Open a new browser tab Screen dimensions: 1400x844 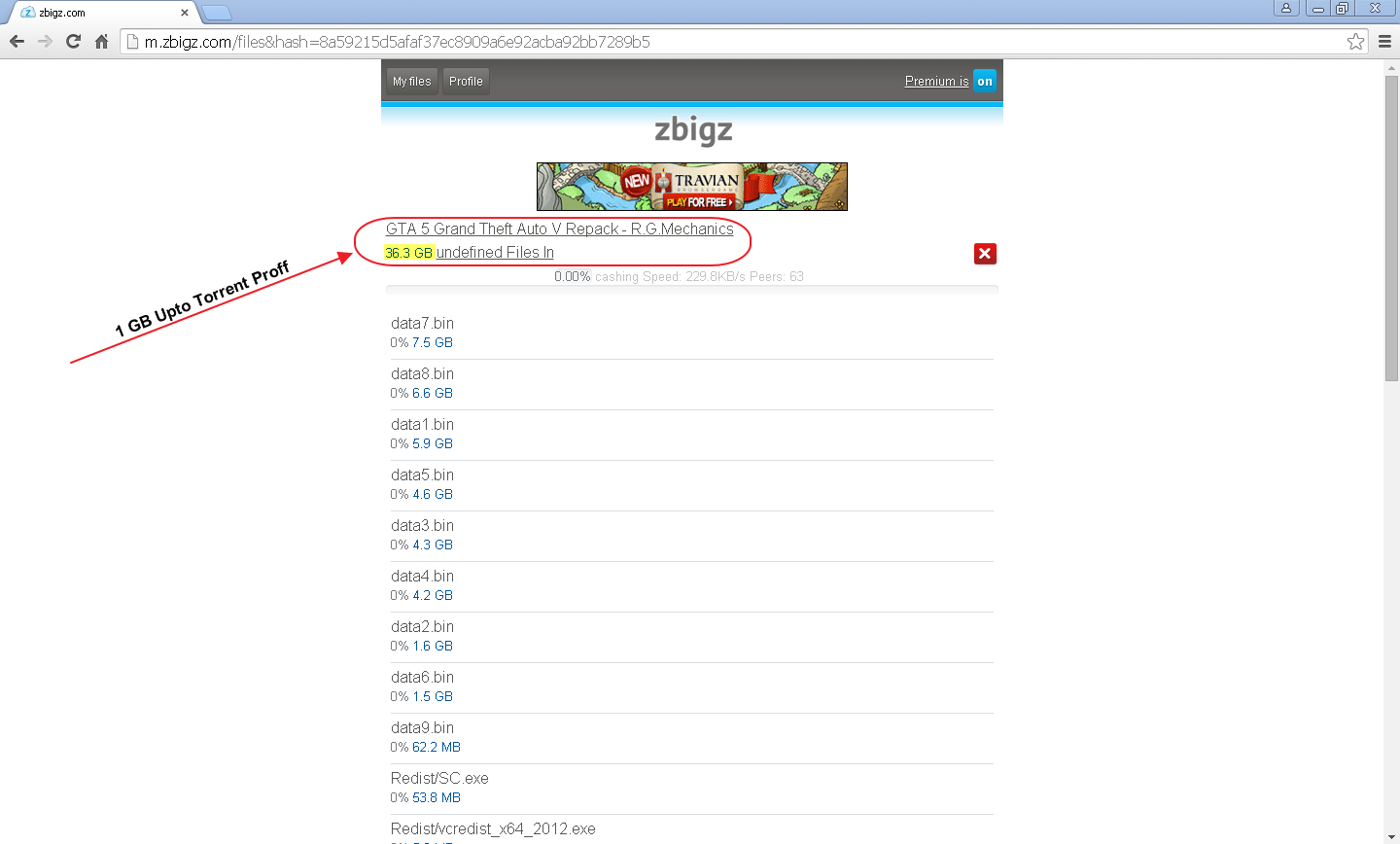point(217,13)
